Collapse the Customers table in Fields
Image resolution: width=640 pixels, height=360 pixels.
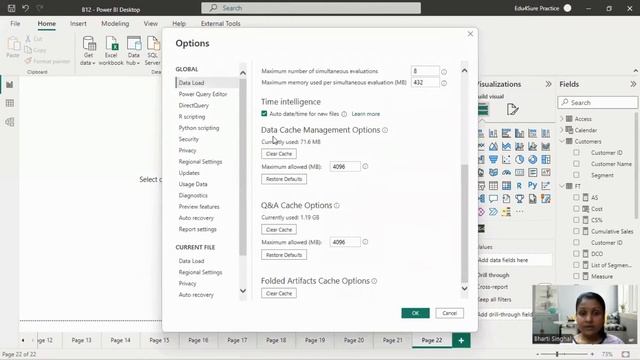562,141
